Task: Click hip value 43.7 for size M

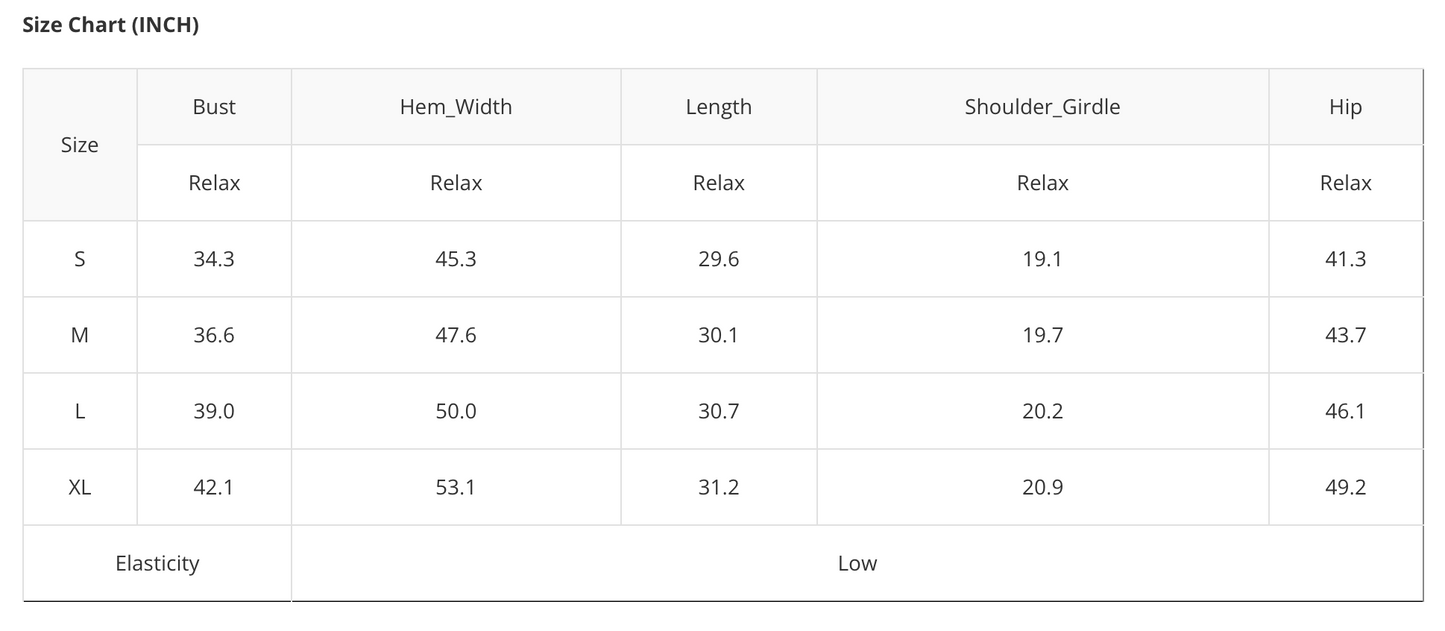Action: (1346, 335)
